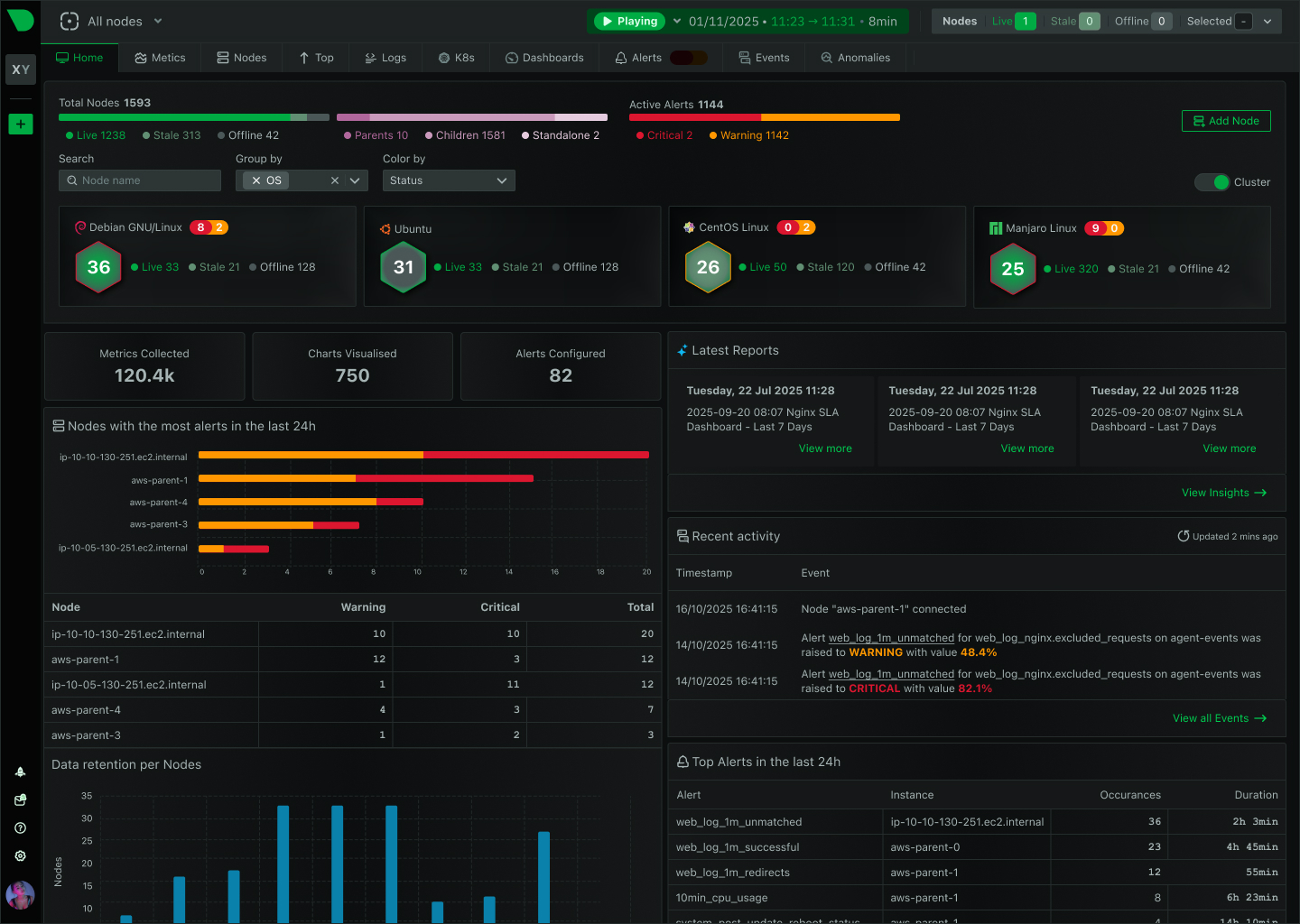
Task: Click the Anomalies magnifier icon
Action: [x=825, y=57]
